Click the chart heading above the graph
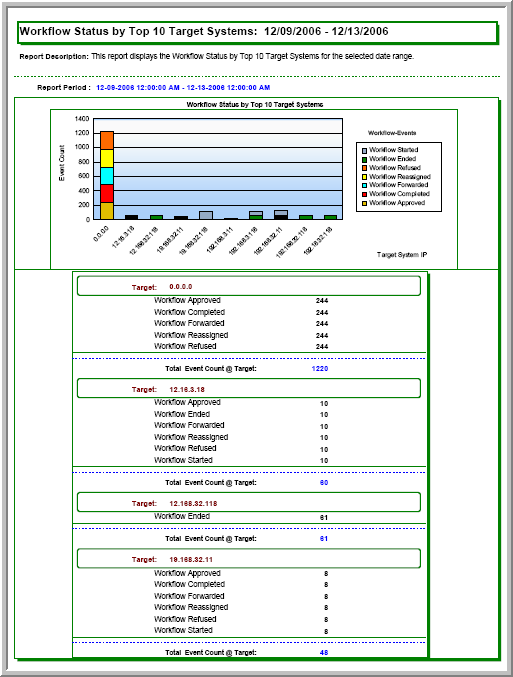The width and height of the screenshot is (513, 677). click(x=255, y=104)
